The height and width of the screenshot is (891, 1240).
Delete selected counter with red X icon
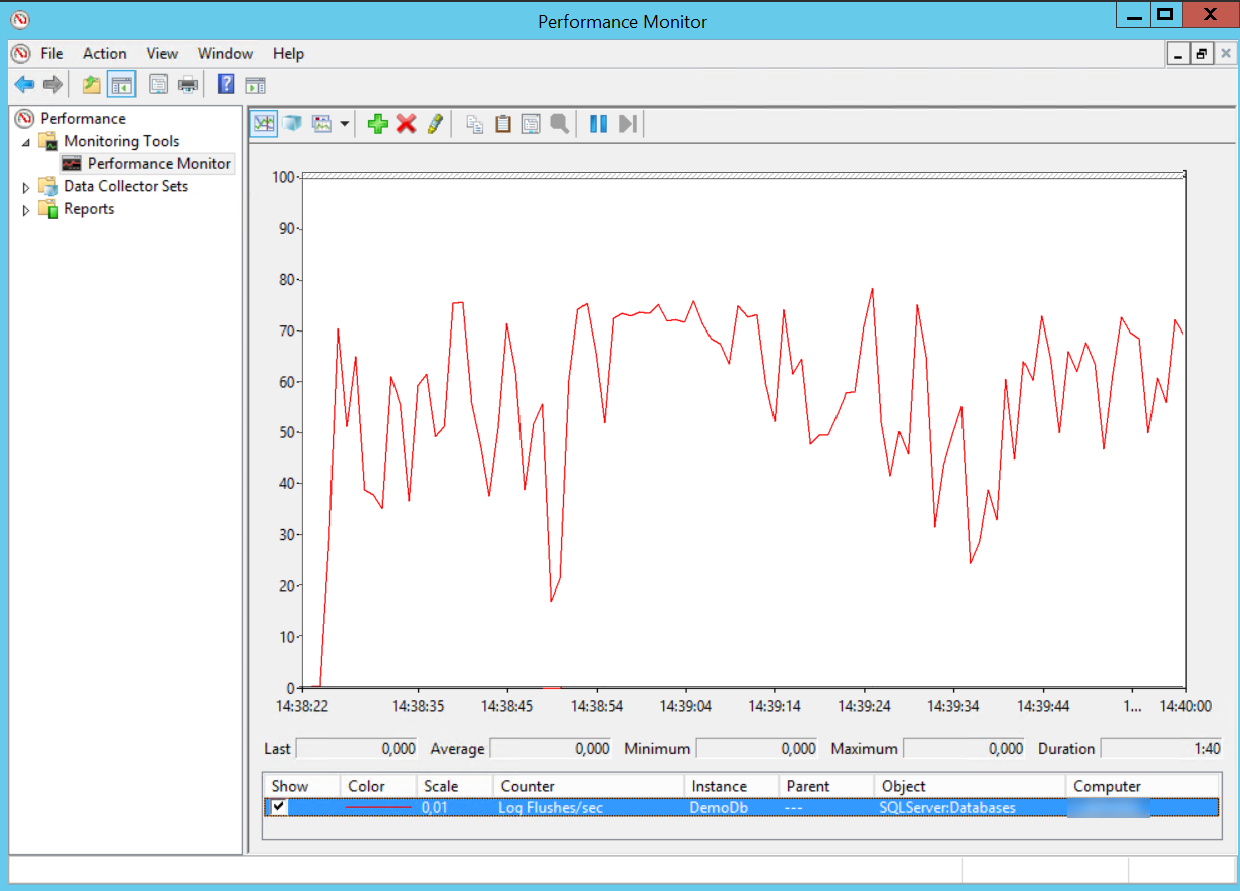[406, 124]
